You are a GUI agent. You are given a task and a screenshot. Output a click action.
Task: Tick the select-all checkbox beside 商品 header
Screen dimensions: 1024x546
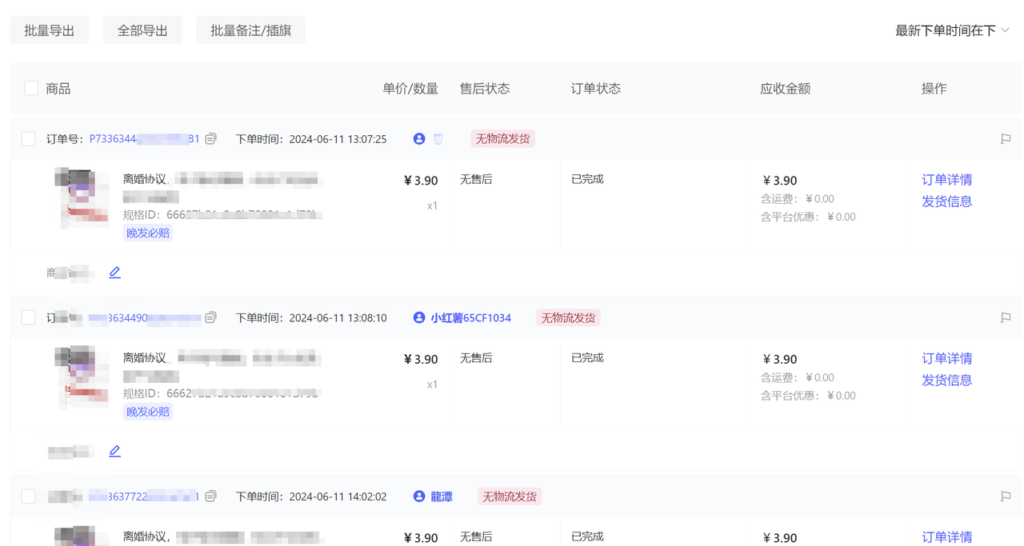tap(31, 88)
